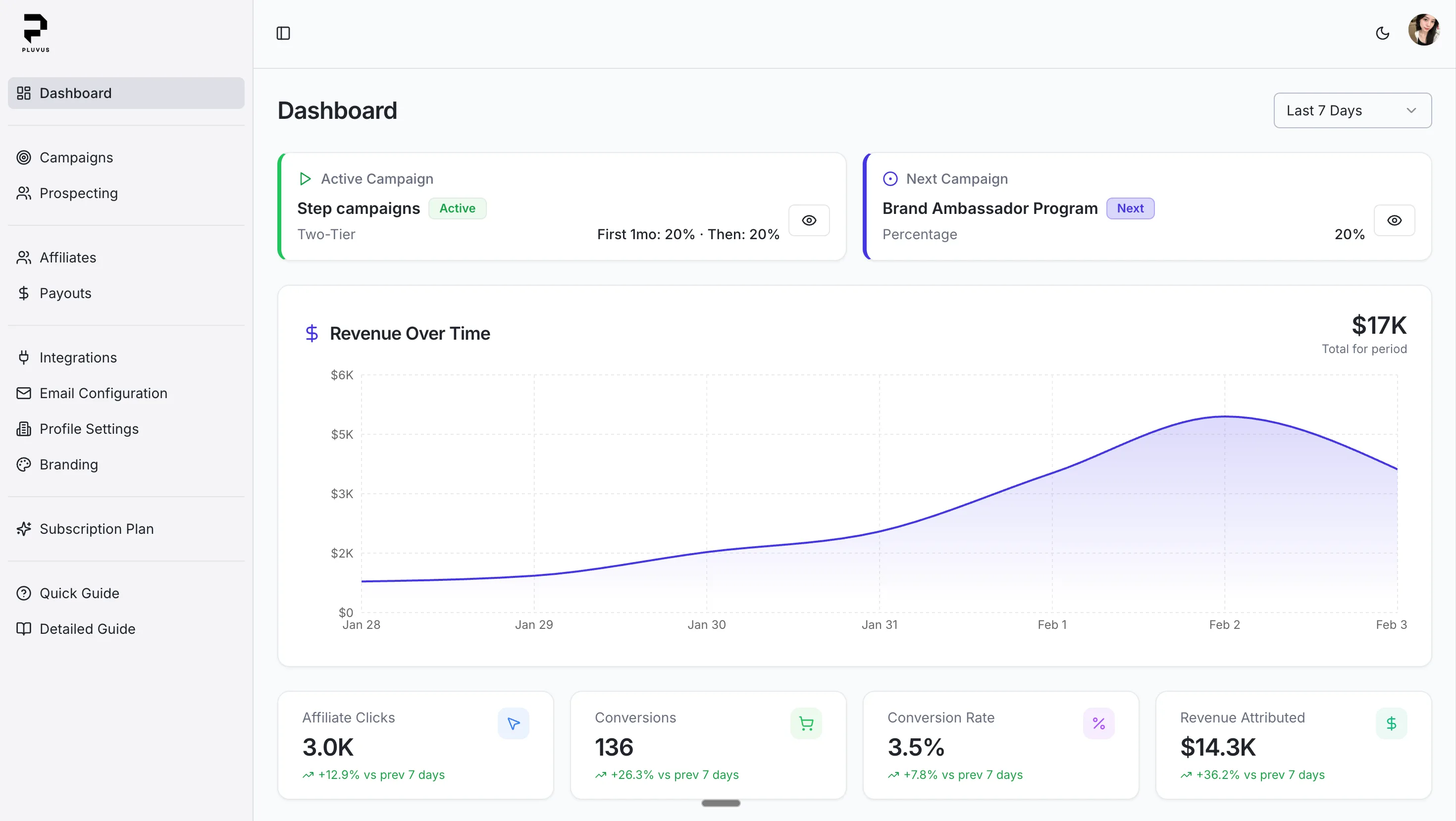Open Payouts section
The height and width of the screenshot is (821, 1456).
click(126, 293)
